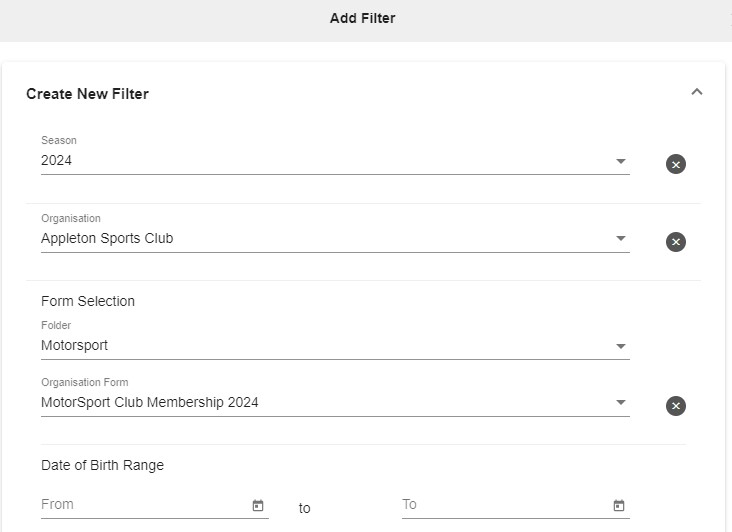Open the To date calendar picker
This screenshot has width=732, height=532.
point(619,505)
